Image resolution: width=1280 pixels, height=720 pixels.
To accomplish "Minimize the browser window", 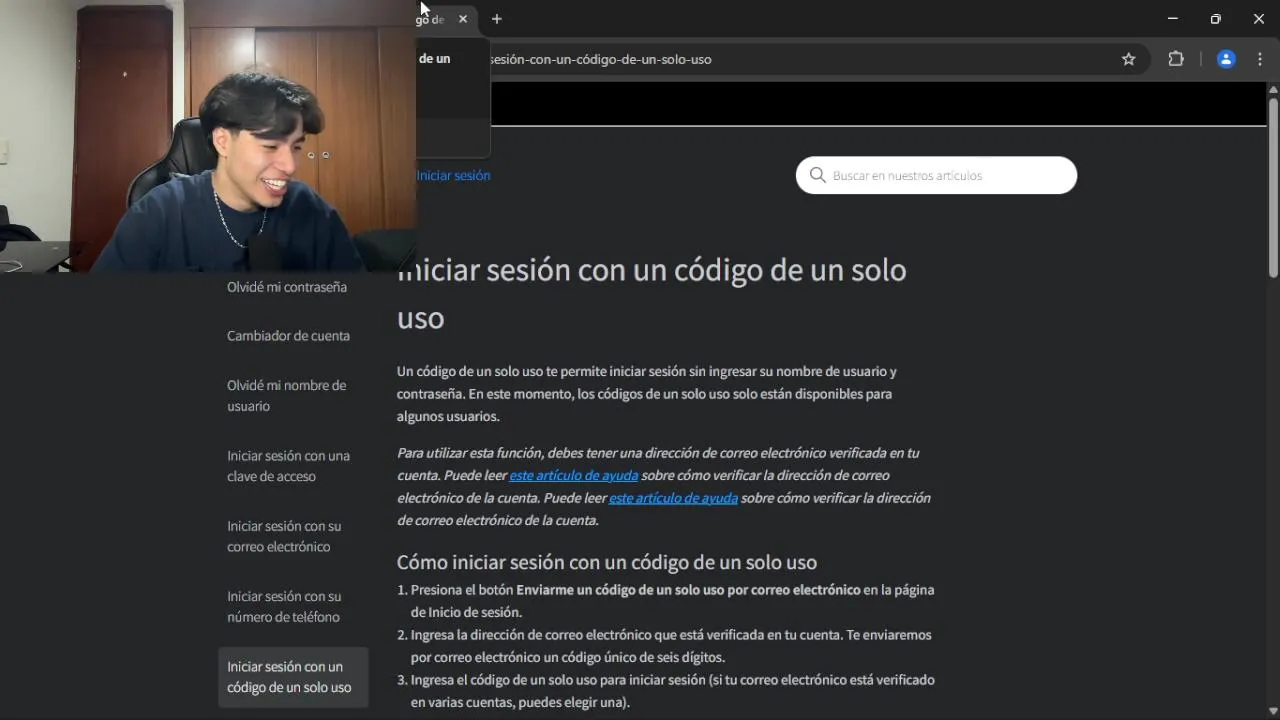I will (x=1173, y=19).
